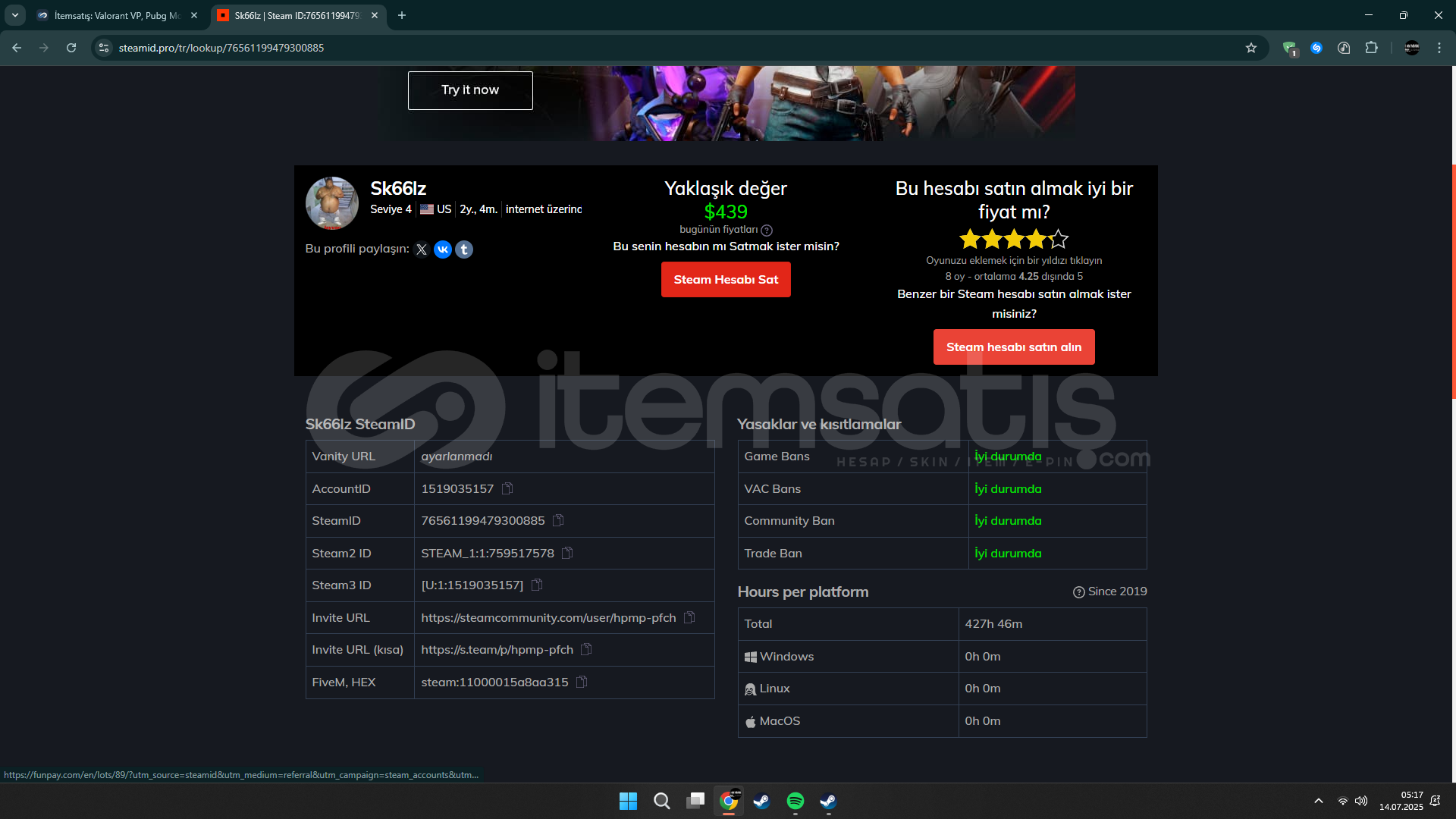Click the Sk66lz profile name heading
1456x819 pixels.
[398, 188]
